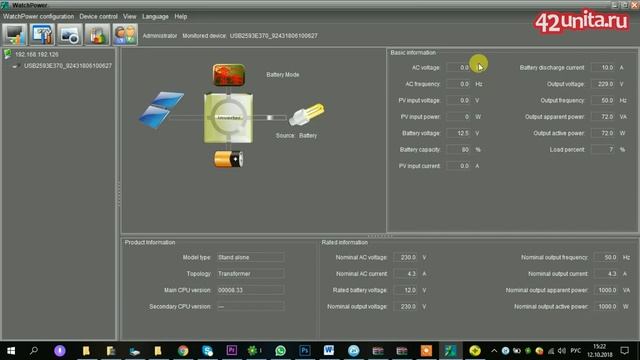This screenshot has height=360, width=640.
Task: Select USB2593E370_92431806100627 in device tree
Action: click(68, 66)
